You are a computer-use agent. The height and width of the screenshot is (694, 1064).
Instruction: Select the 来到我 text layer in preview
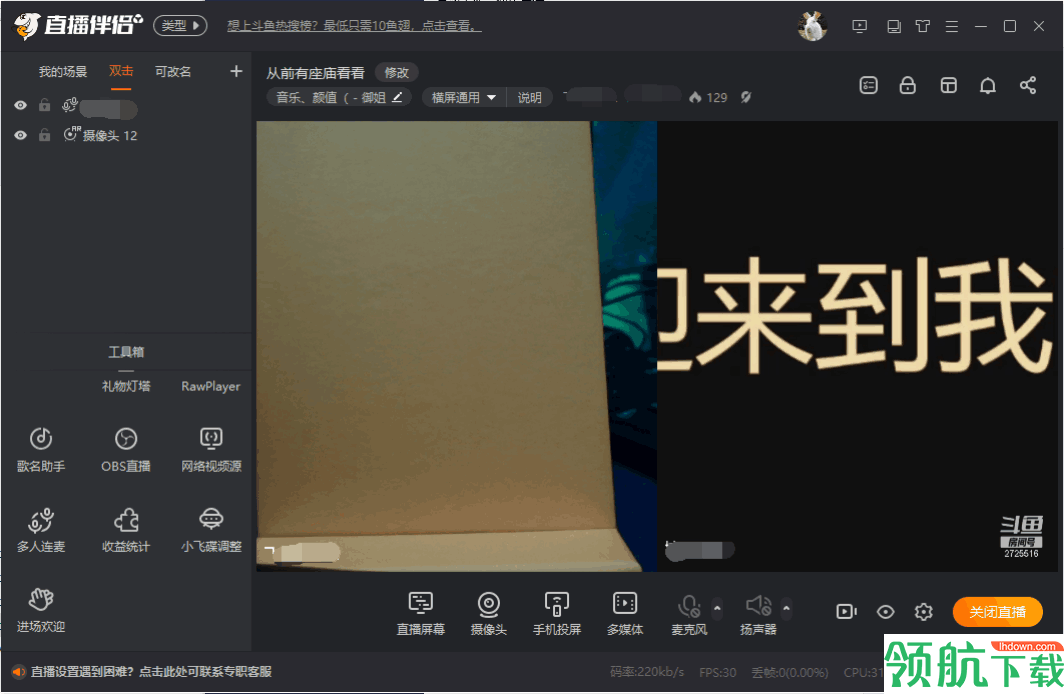(857, 315)
